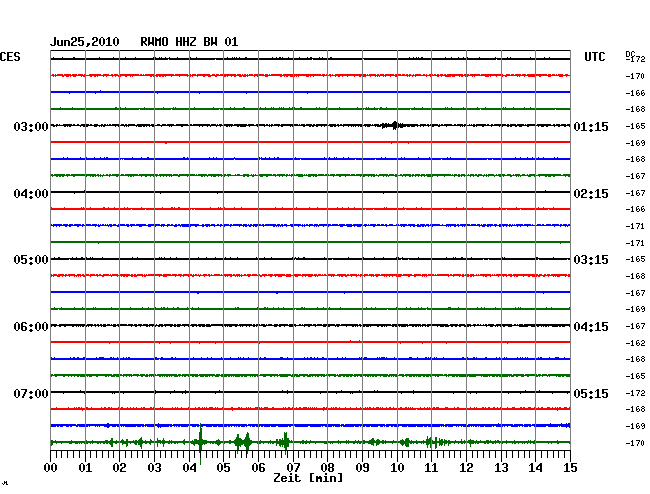Select minute axis tick label 12
The height and width of the screenshot is (494, 650).
pos(466,468)
